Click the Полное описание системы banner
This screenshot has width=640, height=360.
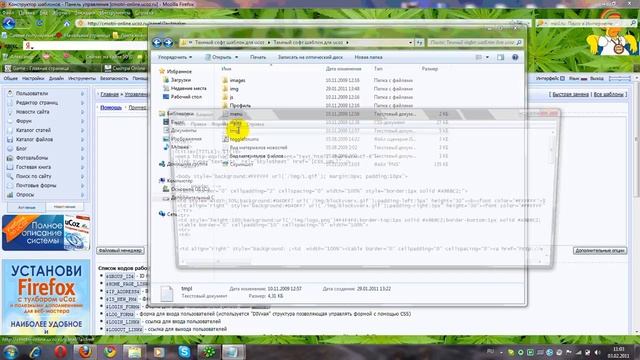(x=46, y=232)
